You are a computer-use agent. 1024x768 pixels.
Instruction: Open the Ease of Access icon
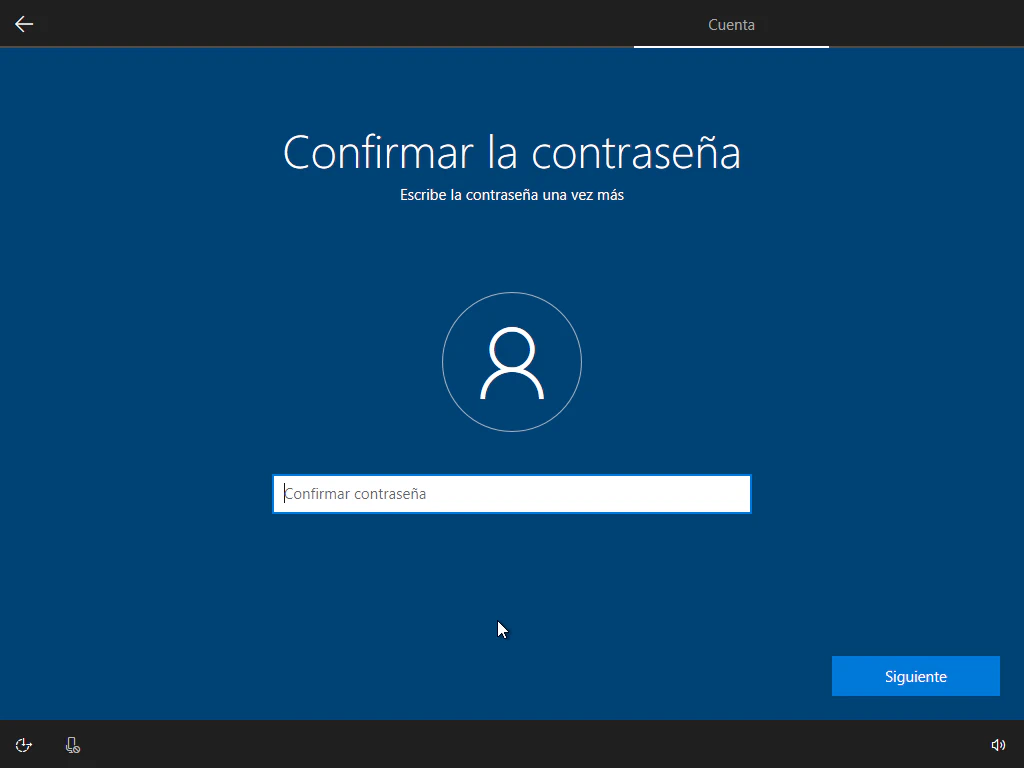(24, 745)
